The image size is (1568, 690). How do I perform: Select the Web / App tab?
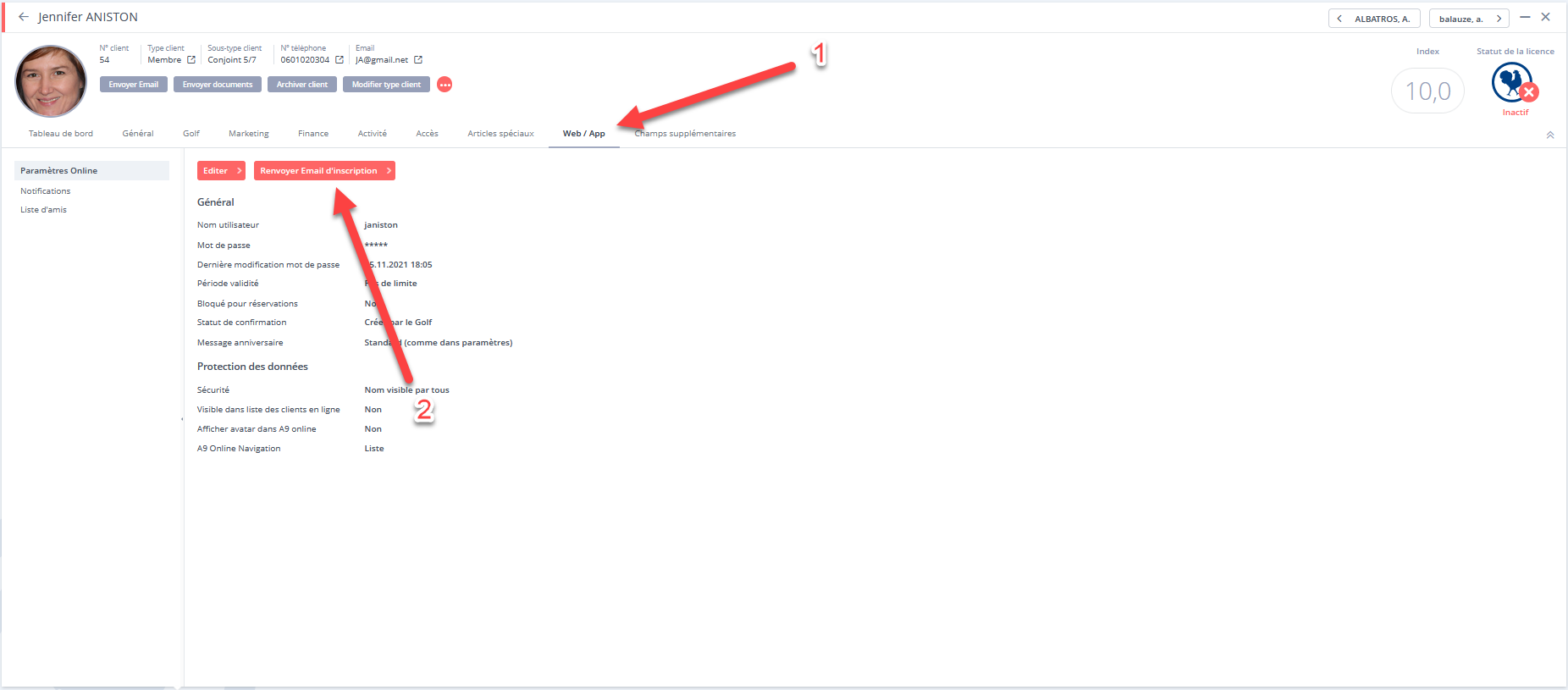click(x=584, y=134)
